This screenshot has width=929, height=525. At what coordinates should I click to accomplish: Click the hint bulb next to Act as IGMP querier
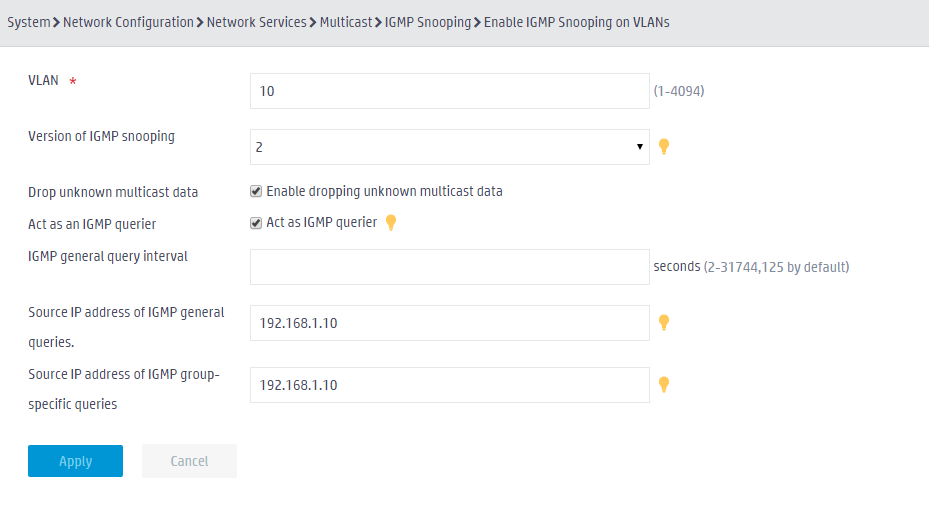390,222
